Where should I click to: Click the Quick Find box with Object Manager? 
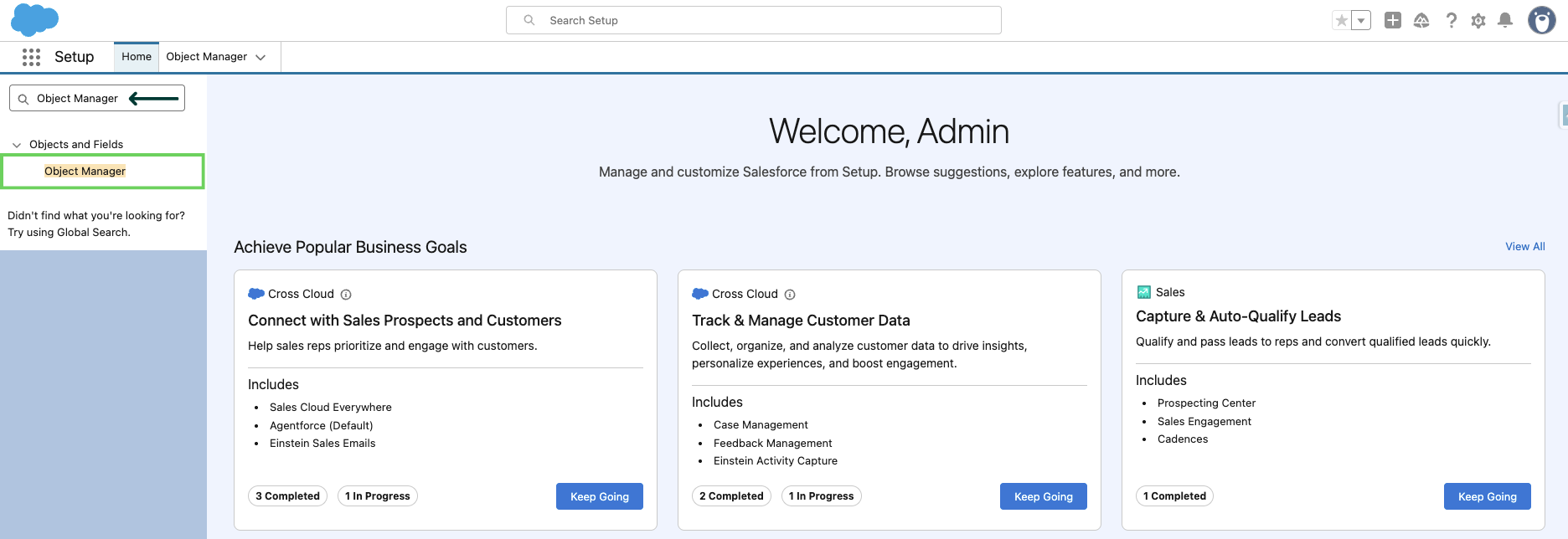tap(97, 98)
